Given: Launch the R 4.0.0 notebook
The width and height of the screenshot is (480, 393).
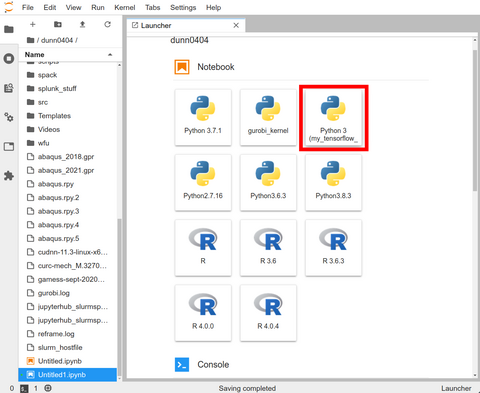Looking at the screenshot, I should tap(203, 313).
